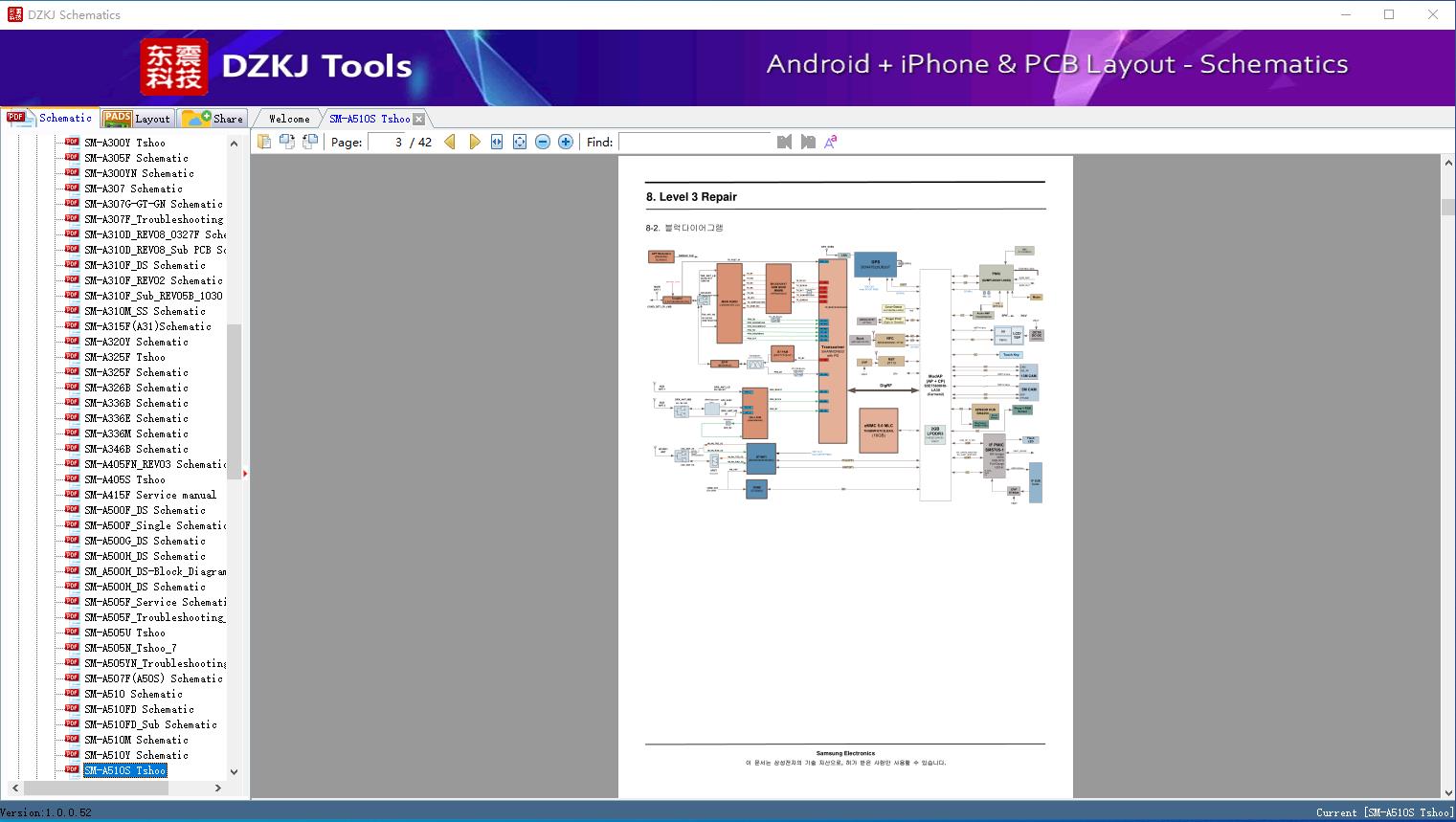This screenshot has width=1456, height=822.
Task: Select the highlighted SM-A510S Tshoo entry
Action: tap(124, 770)
